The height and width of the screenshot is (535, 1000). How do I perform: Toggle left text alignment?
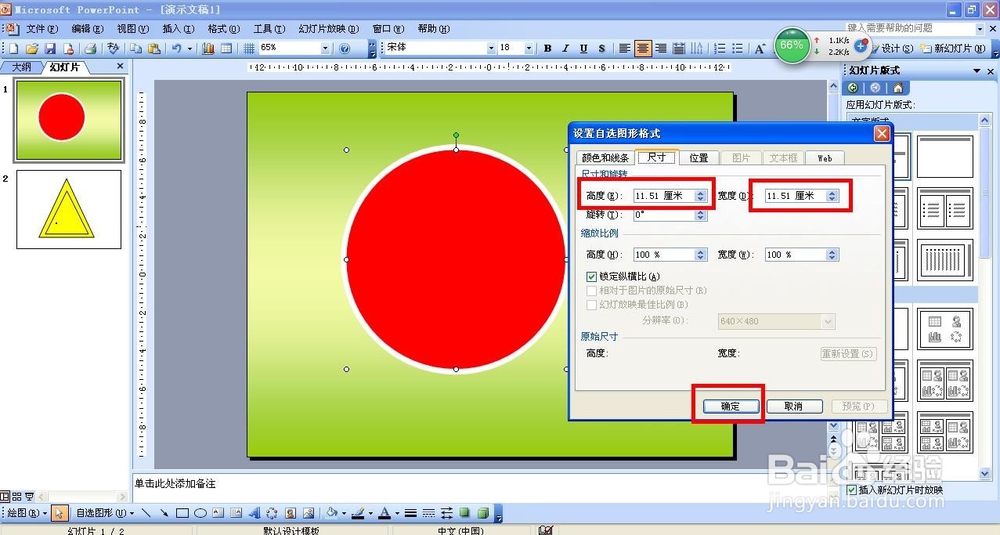point(624,48)
